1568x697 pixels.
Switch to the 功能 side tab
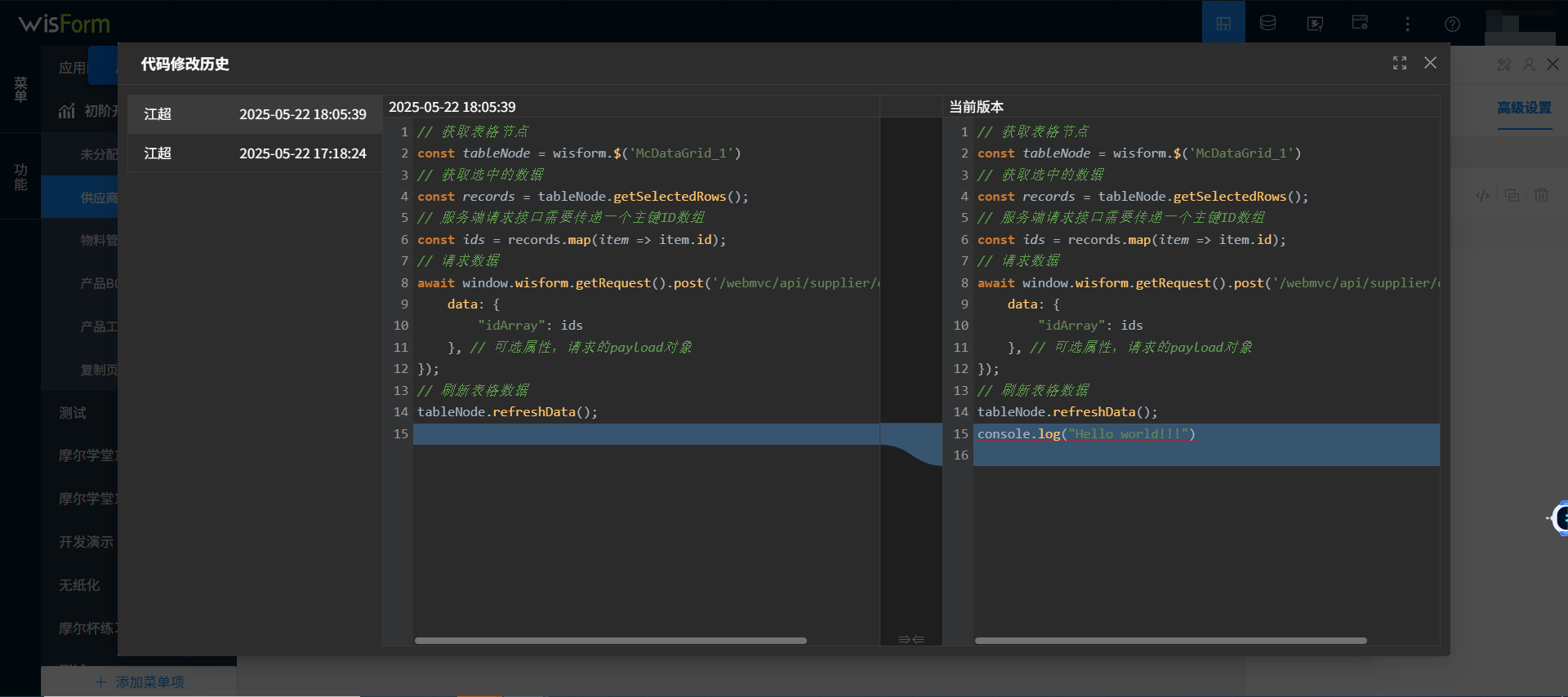tap(20, 176)
